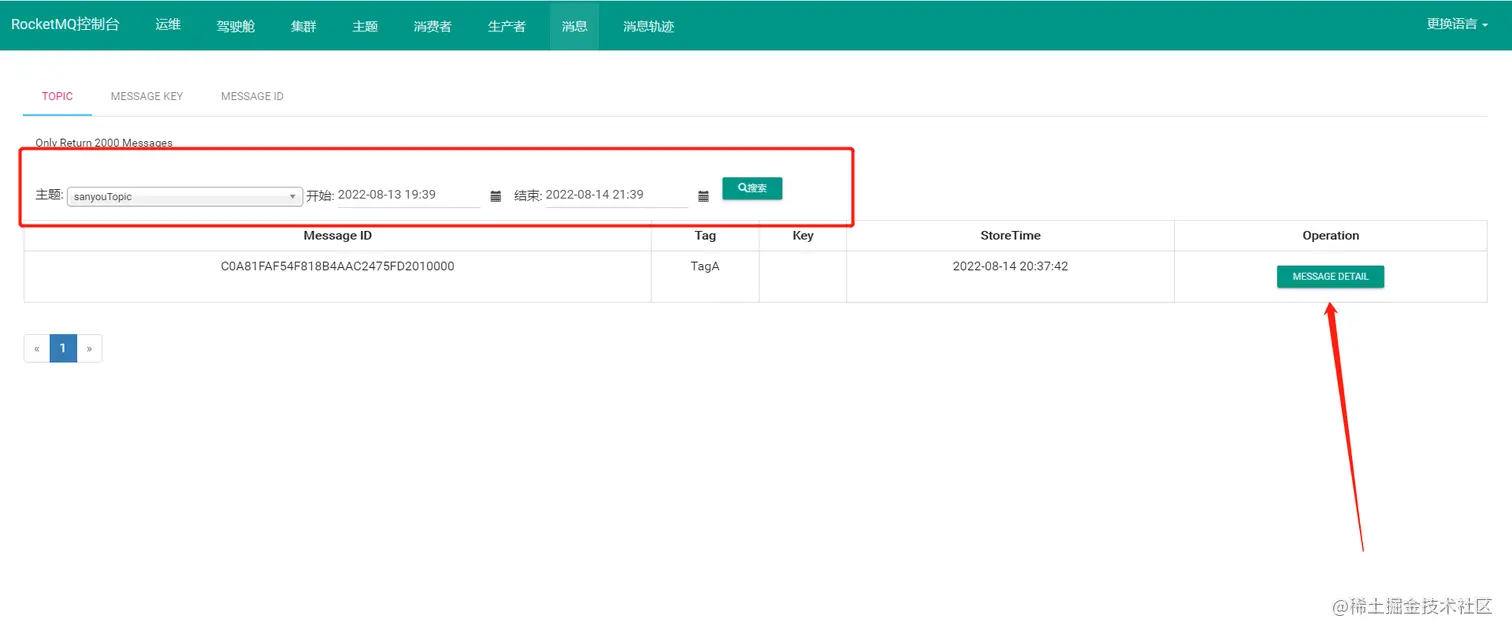
Task: Focus the 结束 end time input field
Action: click(616, 195)
